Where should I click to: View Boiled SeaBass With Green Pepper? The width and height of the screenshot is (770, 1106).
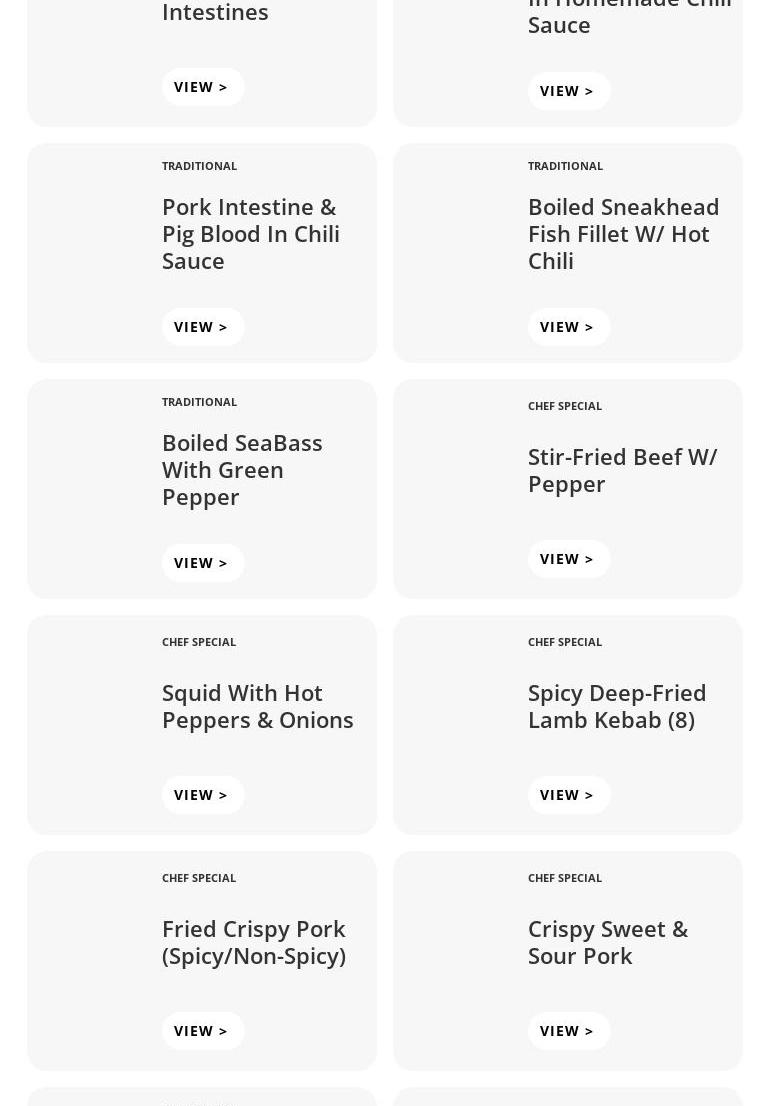(202, 563)
